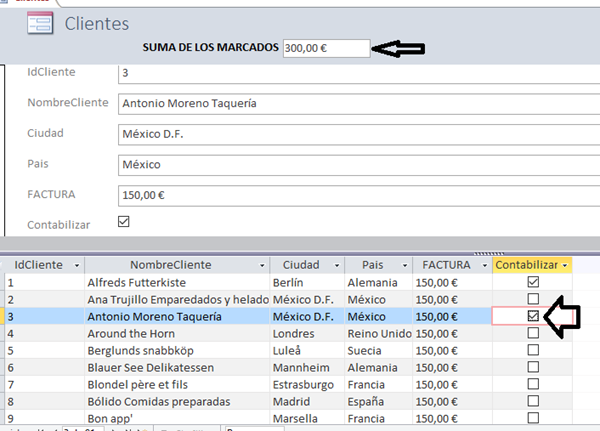Open the Contabilizar column header dropdown
Image resolution: width=600 pixels, height=431 pixels.
tap(565, 265)
